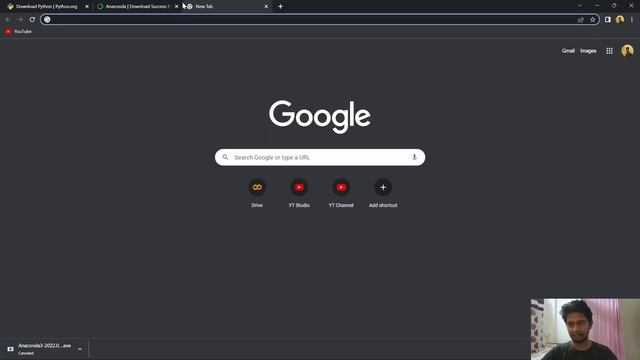The height and width of the screenshot is (360, 640).
Task: Open the Google account avatar on page
Action: point(627,51)
